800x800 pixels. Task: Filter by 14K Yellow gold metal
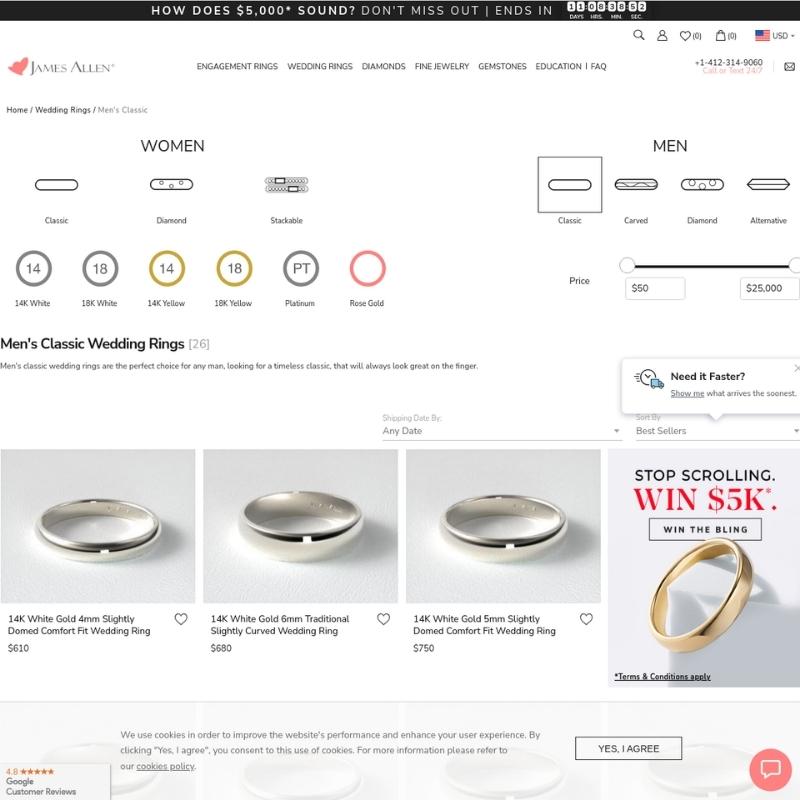[166, 268]
